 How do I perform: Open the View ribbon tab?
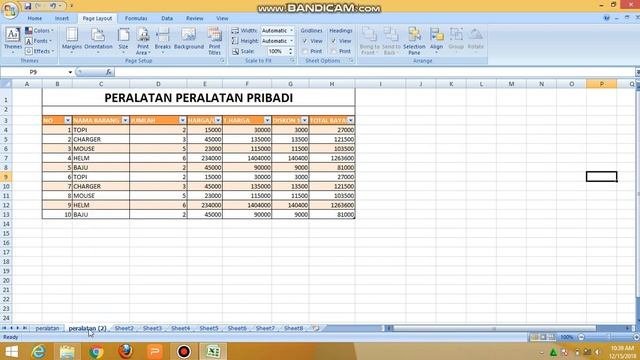click(222, 18)
